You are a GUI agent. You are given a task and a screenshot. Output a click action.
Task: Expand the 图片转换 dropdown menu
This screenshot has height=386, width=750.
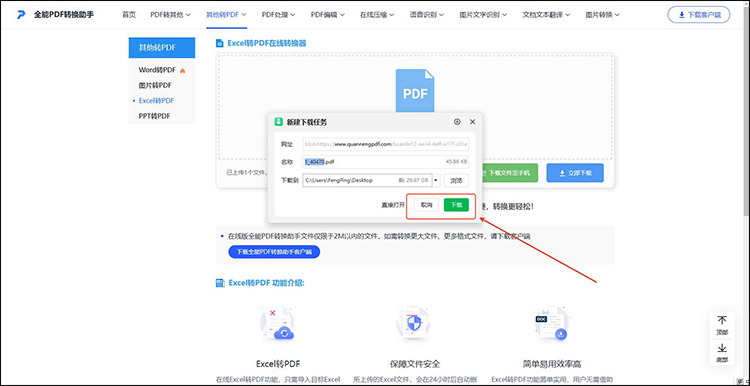603,15
